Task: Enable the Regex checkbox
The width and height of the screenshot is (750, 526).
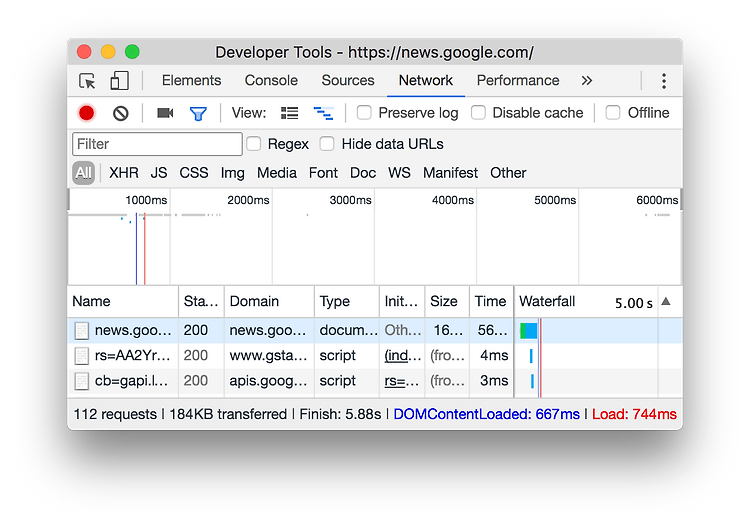Action: click(x=254, y=144)
